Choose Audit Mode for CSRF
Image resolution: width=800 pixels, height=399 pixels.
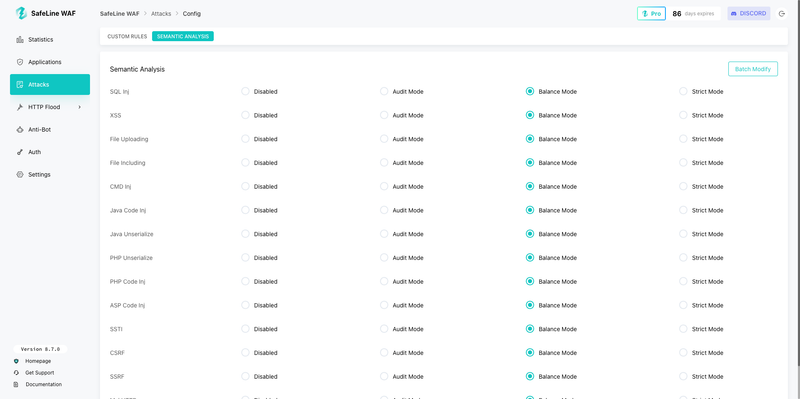pyautogui.click(x=384, y=353)
